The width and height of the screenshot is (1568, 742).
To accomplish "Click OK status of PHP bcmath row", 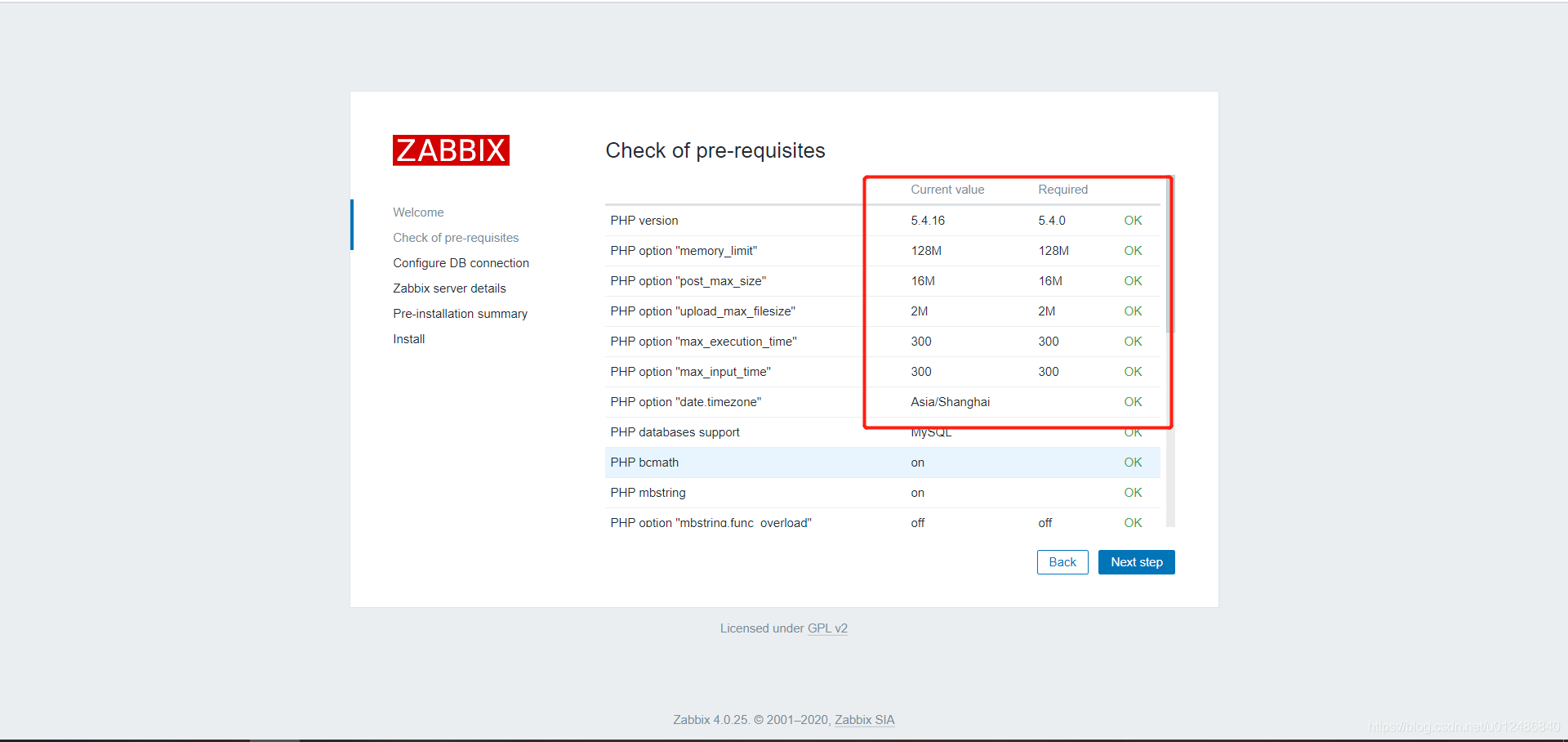I will coord(1133,463).
